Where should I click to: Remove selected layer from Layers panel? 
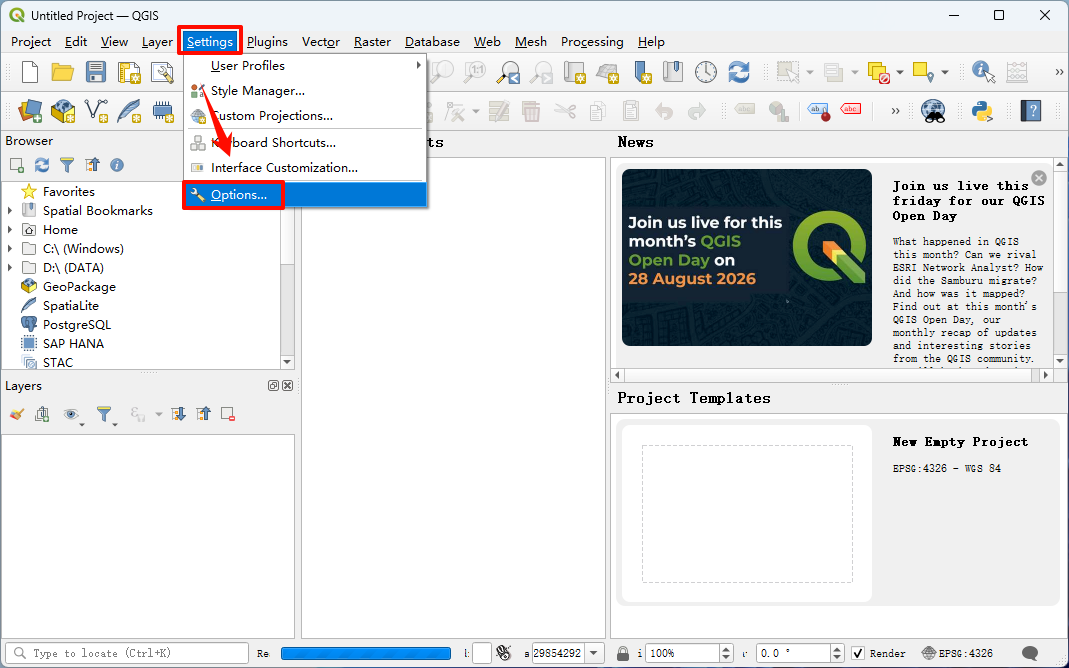(x=228, y=414)
